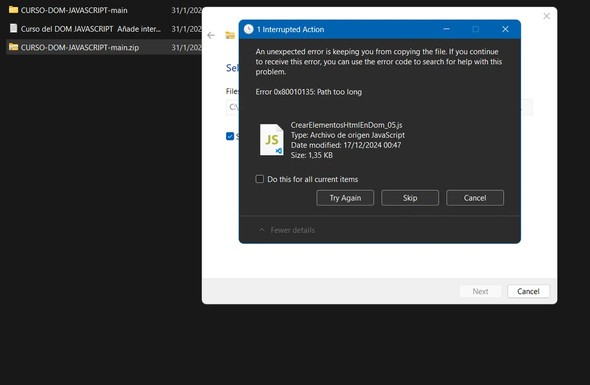Uncheck the blue checkbox in extraction wizard

coord(230,136)
